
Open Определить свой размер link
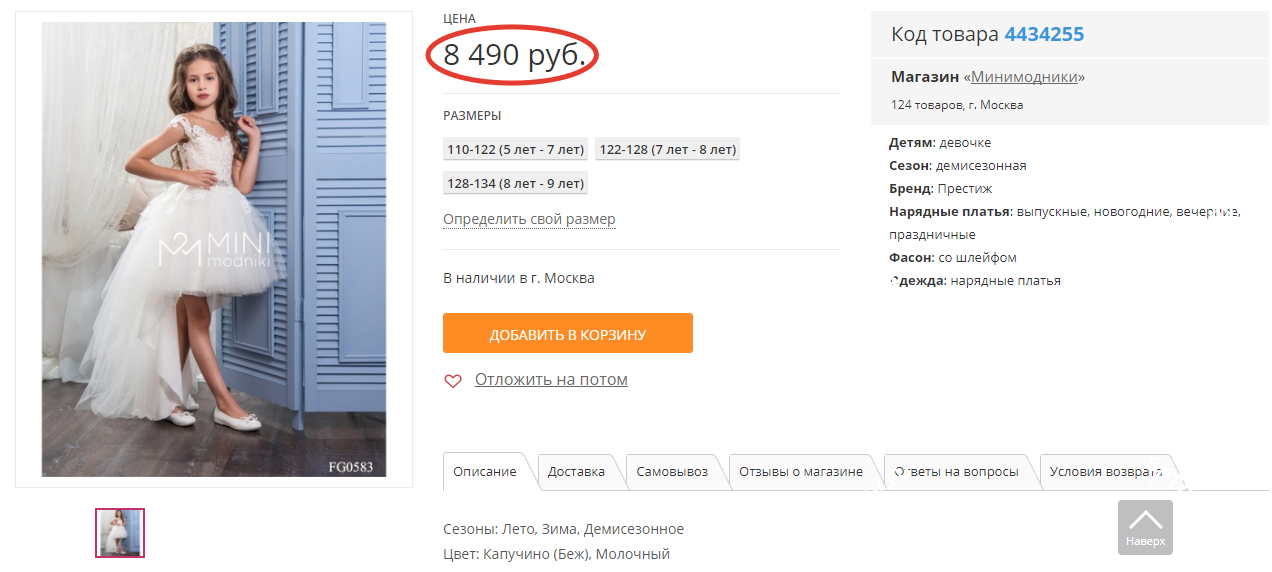[529, 219]
